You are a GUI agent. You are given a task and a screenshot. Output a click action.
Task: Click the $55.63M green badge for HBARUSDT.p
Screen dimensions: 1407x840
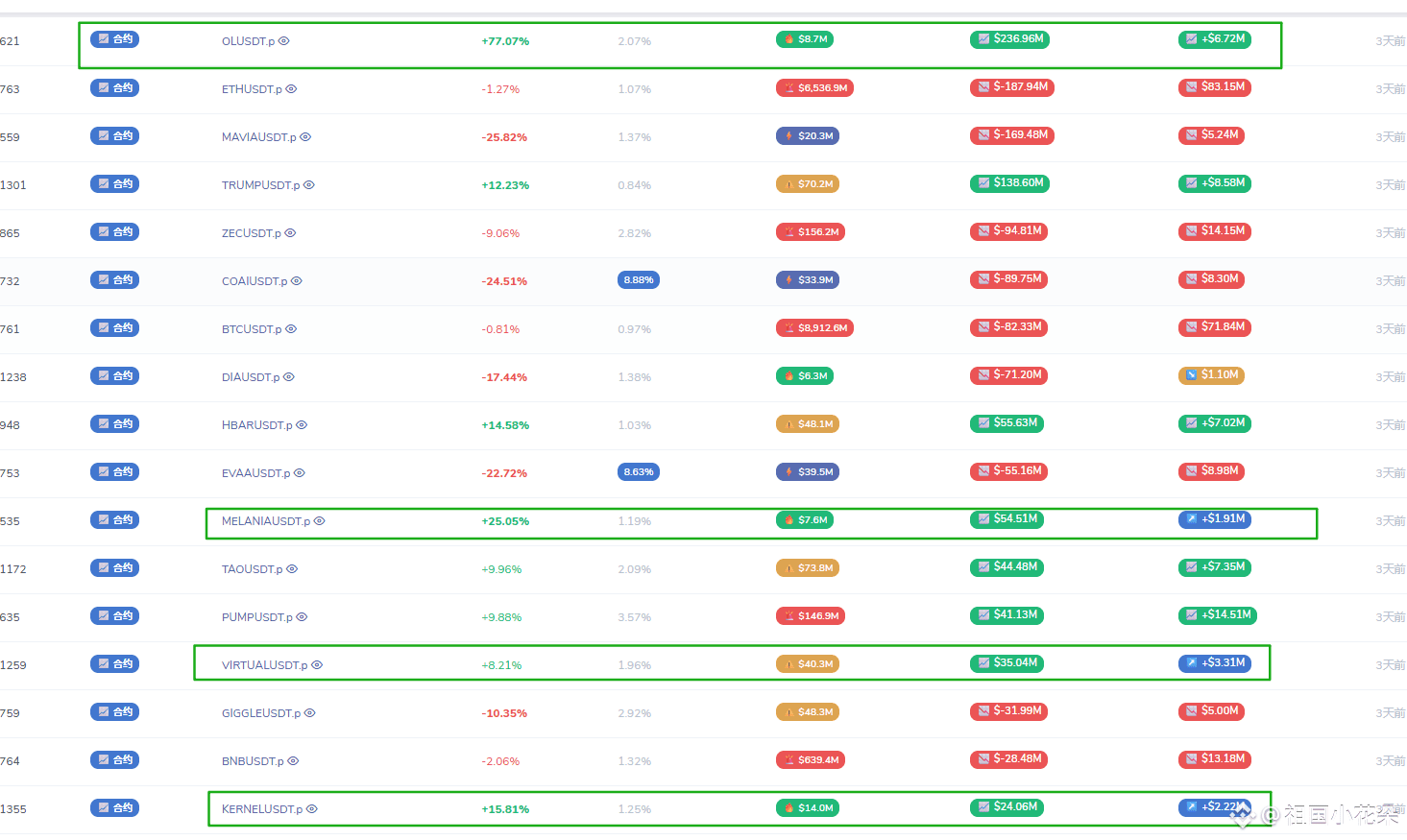1007,423
